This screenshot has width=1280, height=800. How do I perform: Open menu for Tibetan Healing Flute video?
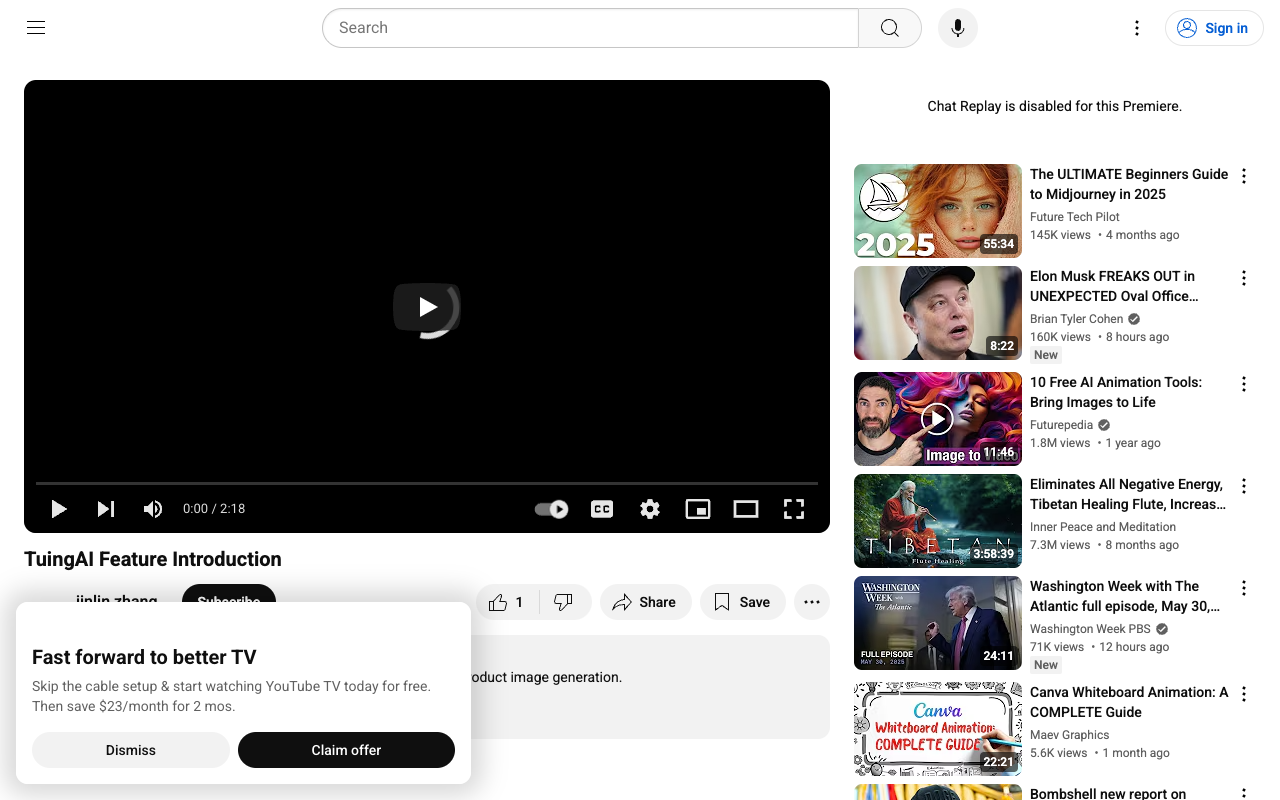click(1244, 486)
